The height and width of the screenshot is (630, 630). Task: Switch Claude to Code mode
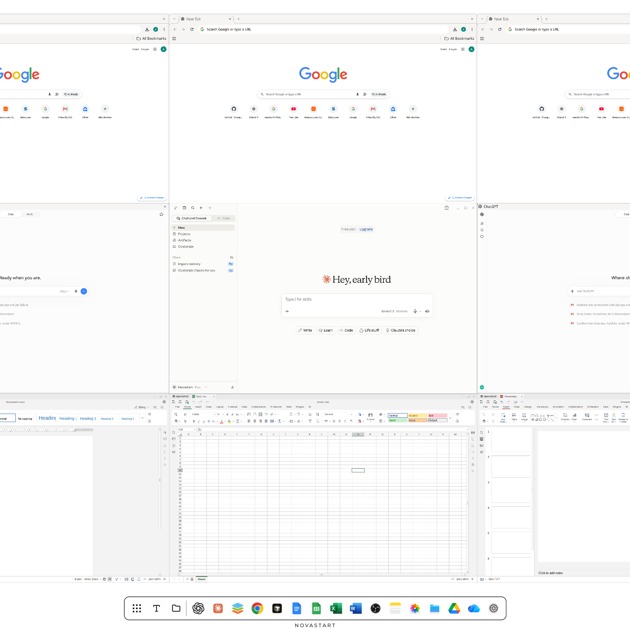coord(223,218)
